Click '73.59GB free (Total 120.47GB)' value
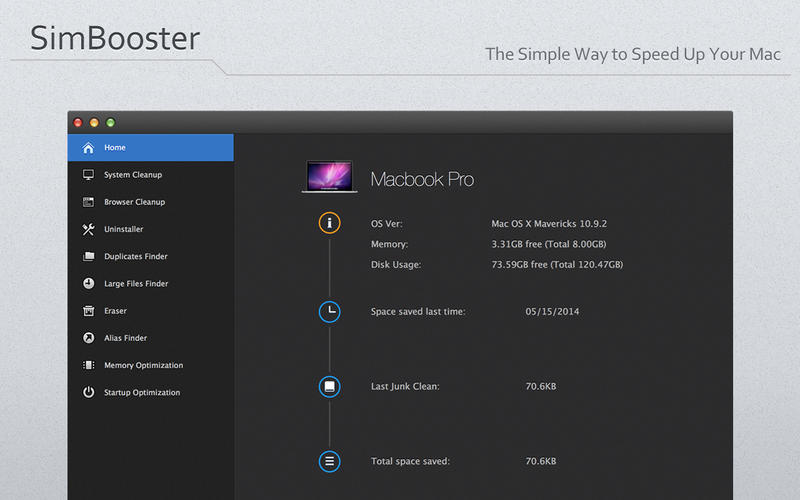Screen dimensions: 800x500 point(557,265)
